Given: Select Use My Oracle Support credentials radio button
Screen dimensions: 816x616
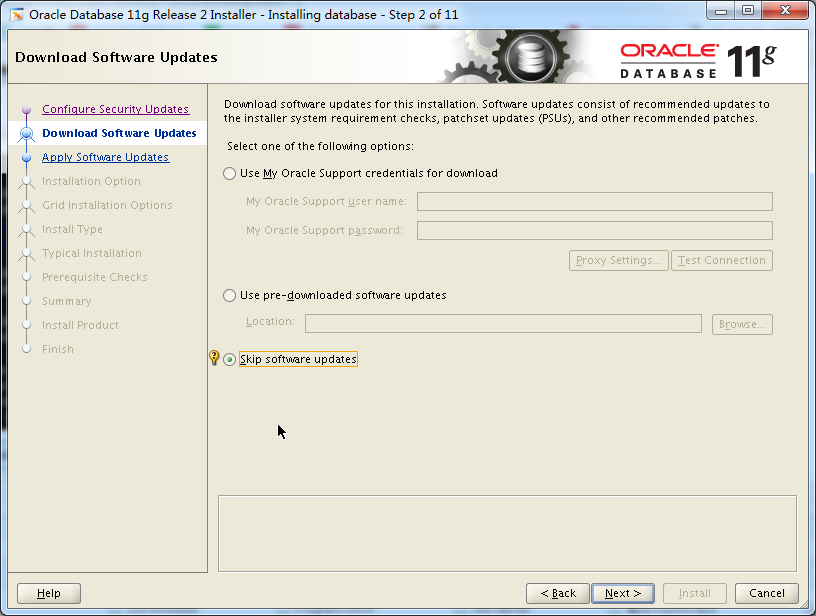Looking at the screenshot, I should [230, 174].
